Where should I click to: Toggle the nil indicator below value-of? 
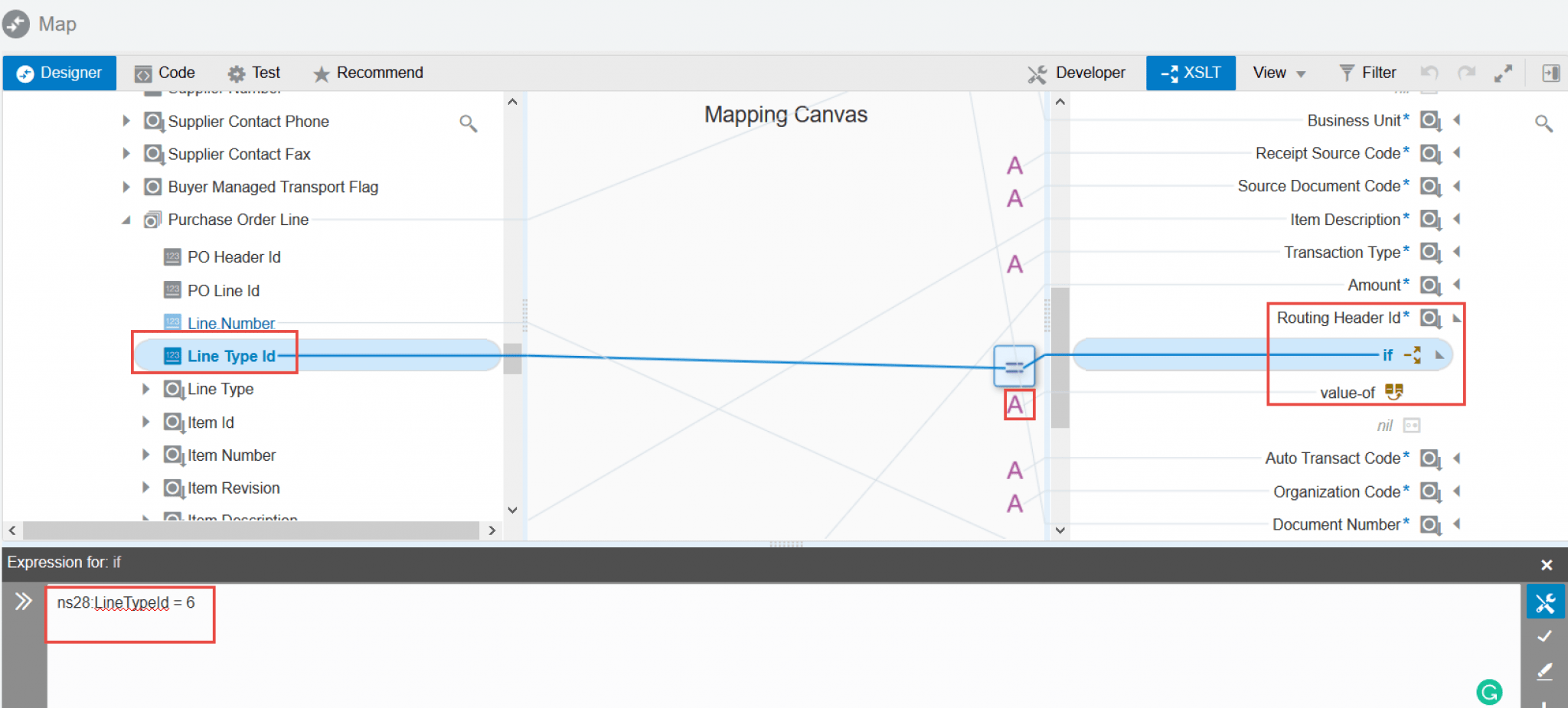pos(1411,425)
